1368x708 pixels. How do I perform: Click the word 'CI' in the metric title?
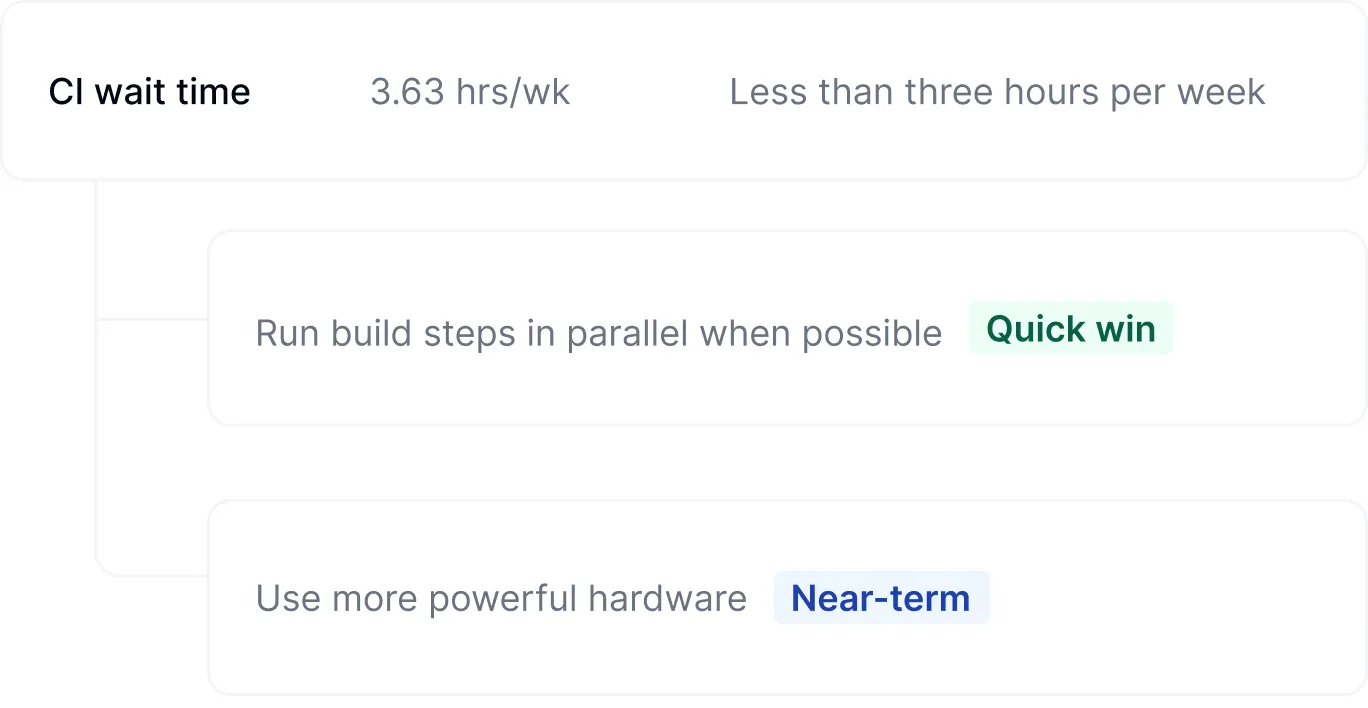pos(66,92)
